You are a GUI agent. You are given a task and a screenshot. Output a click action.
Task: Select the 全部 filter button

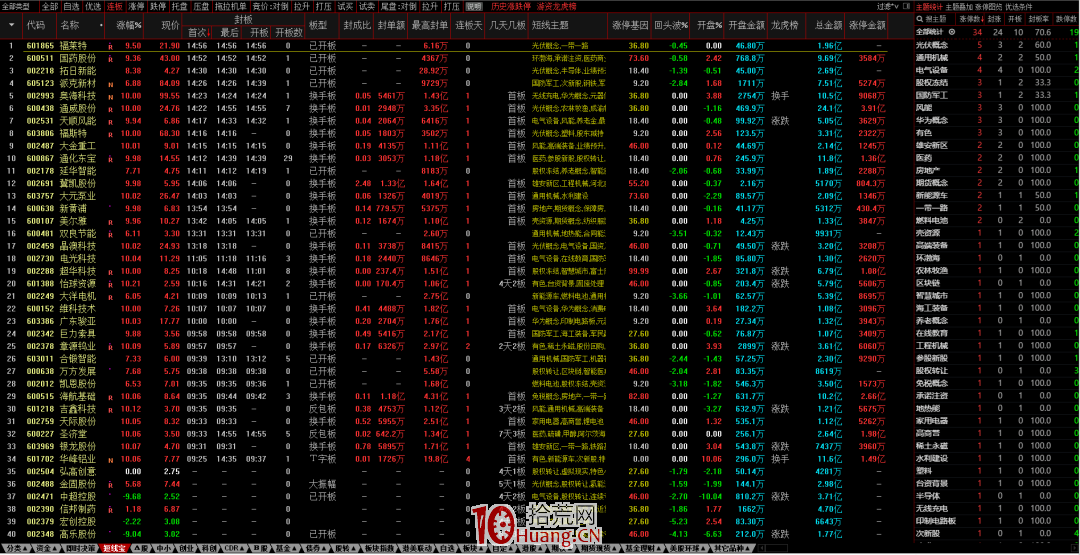(x=50, y=6)
